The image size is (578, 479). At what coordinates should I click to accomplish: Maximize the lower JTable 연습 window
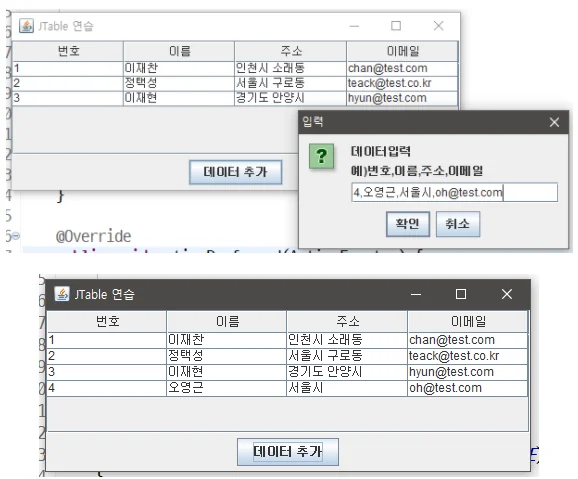click(461, 294)
